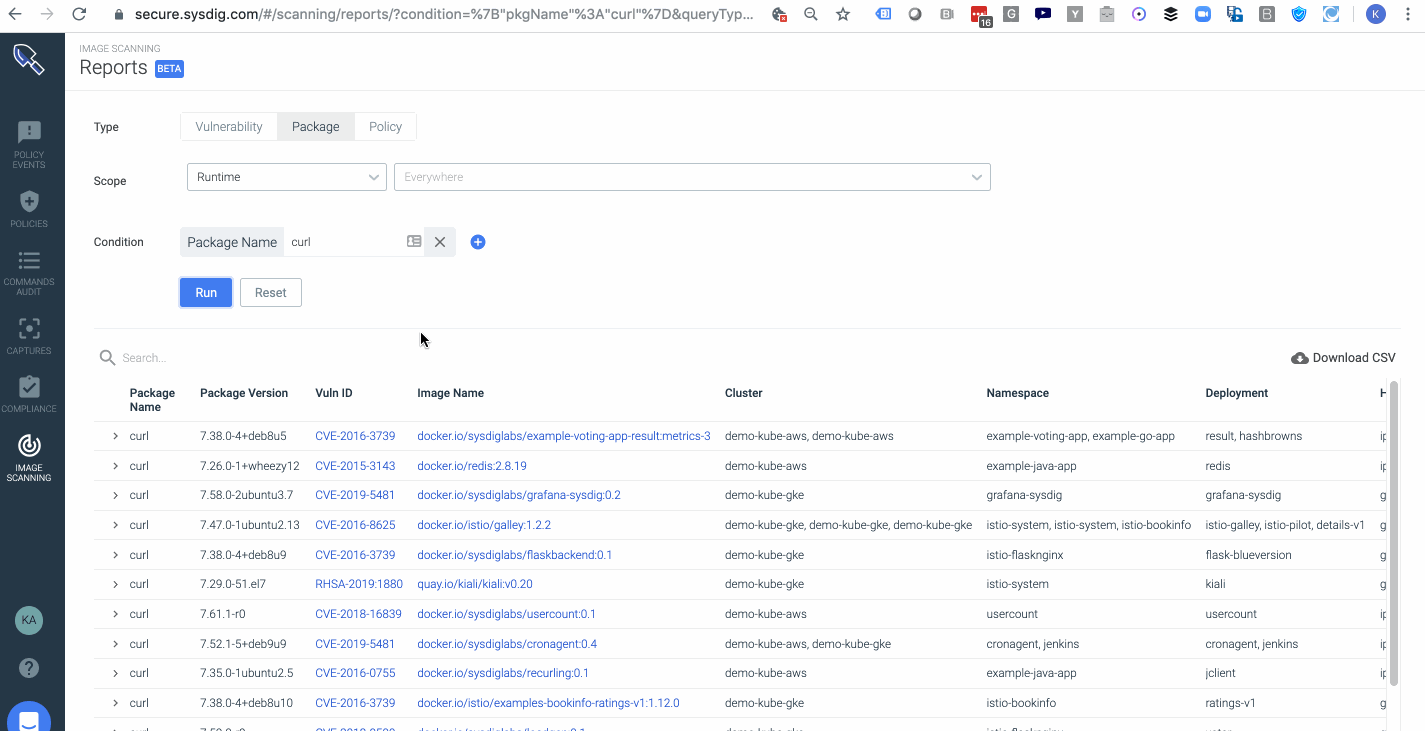Expand the cronagent:0.4 row
The height and width of the screenshot is (731, 1425).
point(115,644)
